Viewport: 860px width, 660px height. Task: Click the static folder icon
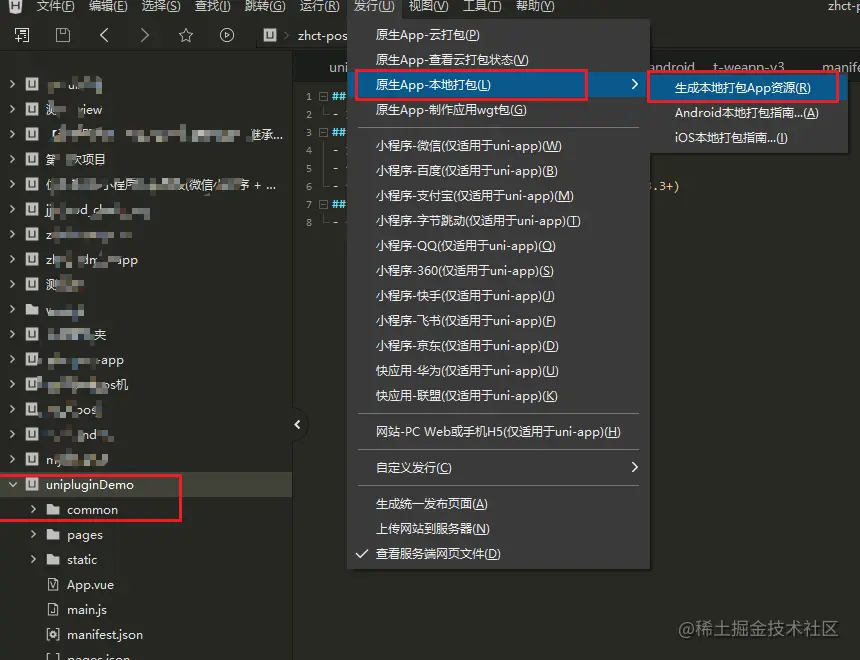(x=53, y=560)
